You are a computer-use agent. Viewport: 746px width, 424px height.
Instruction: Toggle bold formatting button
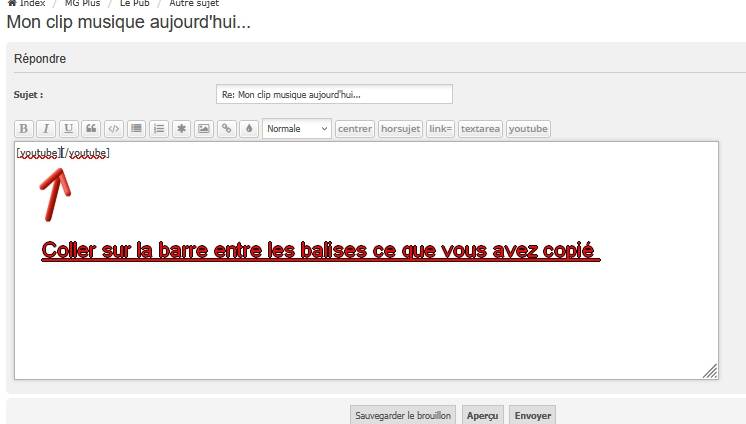coord(23,128)
